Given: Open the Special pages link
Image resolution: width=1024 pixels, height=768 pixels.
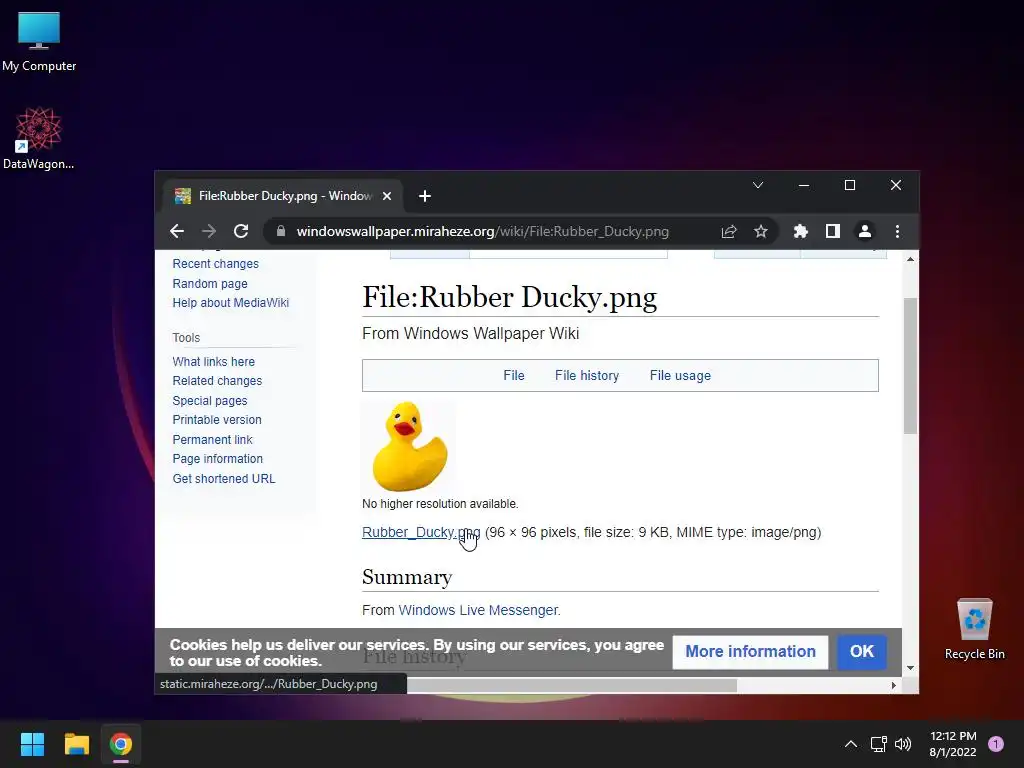Looking at the screenshot, I should [x=210, y=401].
